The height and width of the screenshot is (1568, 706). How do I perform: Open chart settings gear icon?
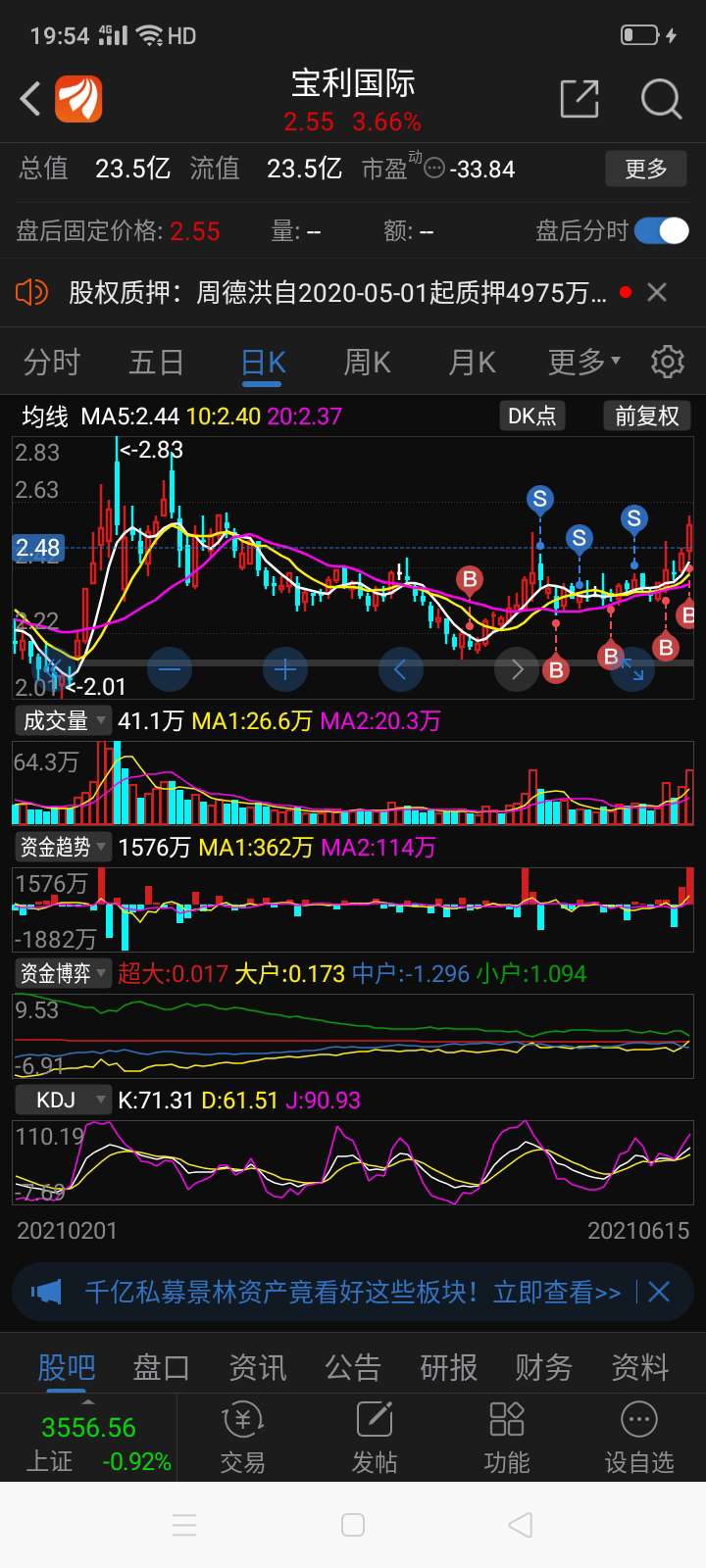[x=668, y=362]
